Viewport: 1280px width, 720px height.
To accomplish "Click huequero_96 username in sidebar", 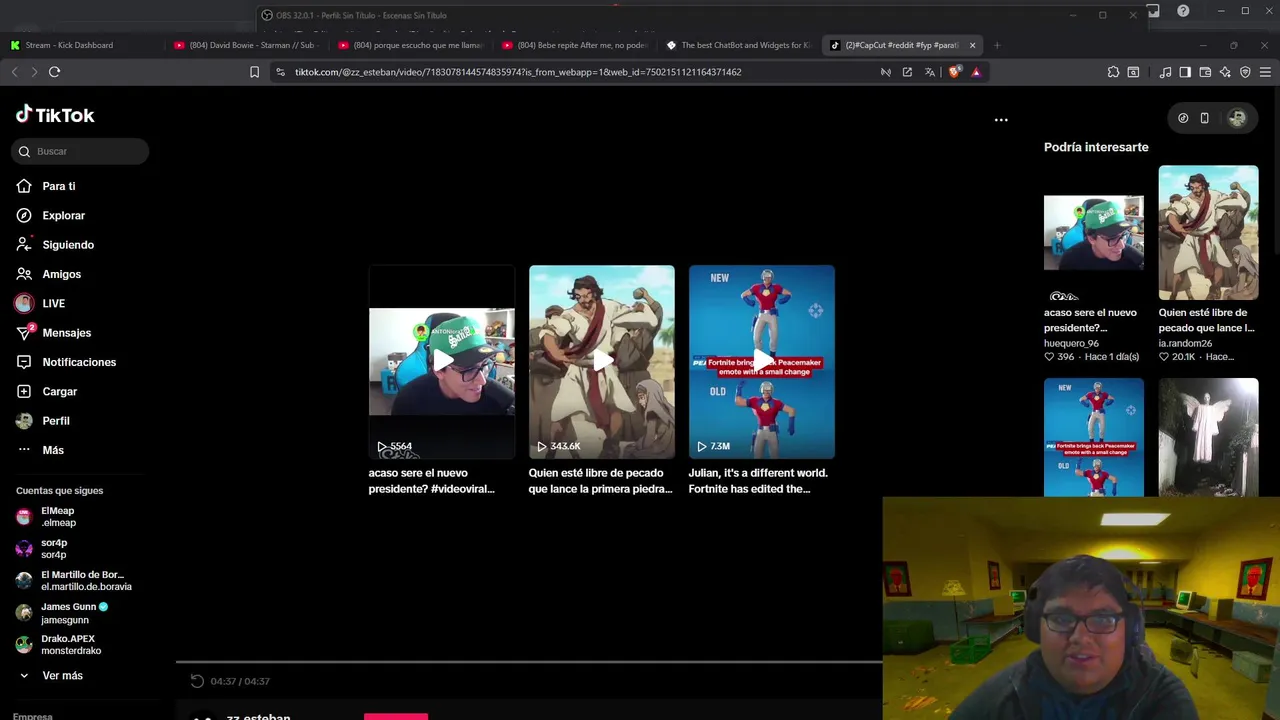I will [x=1071, y=343].
